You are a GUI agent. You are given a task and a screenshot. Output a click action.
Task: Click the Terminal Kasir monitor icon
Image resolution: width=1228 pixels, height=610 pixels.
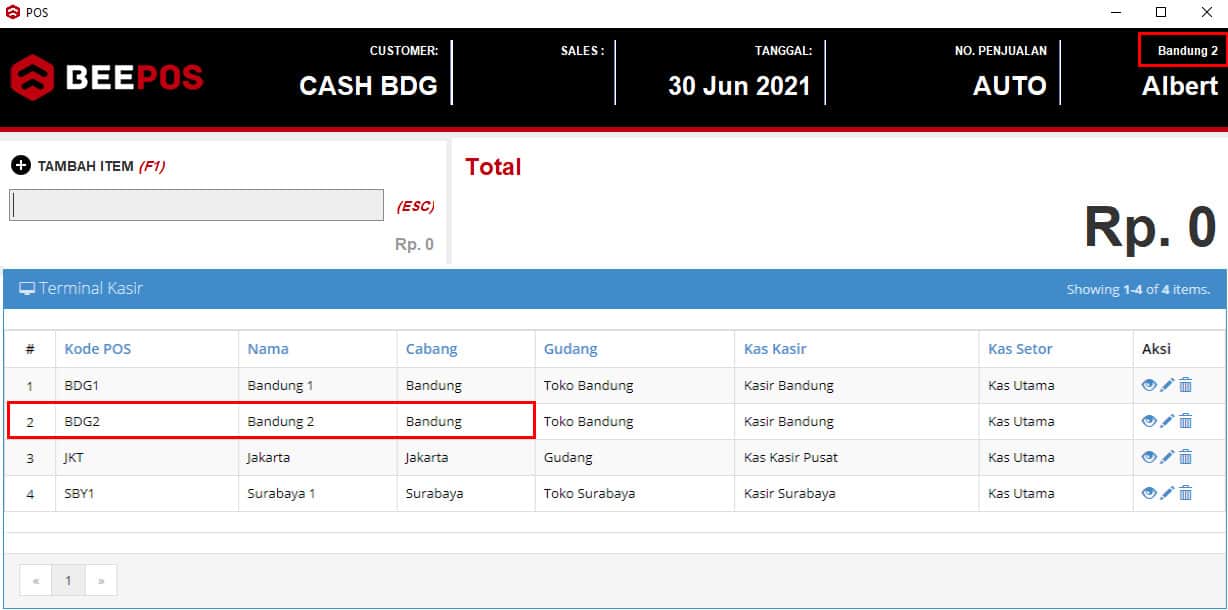(27, 288)
